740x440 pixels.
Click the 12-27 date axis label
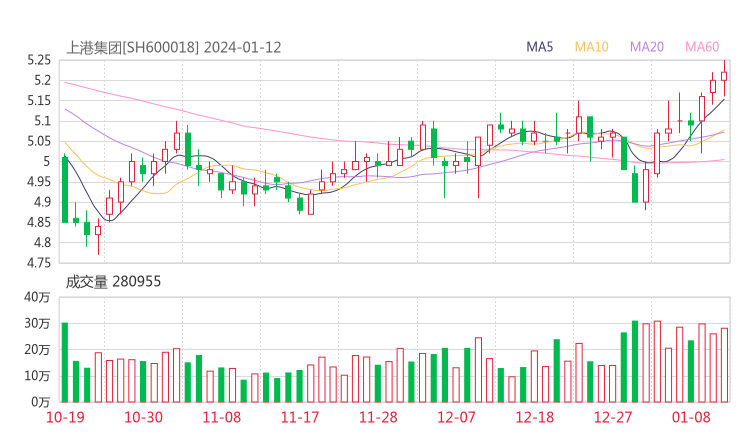point(613,417)
